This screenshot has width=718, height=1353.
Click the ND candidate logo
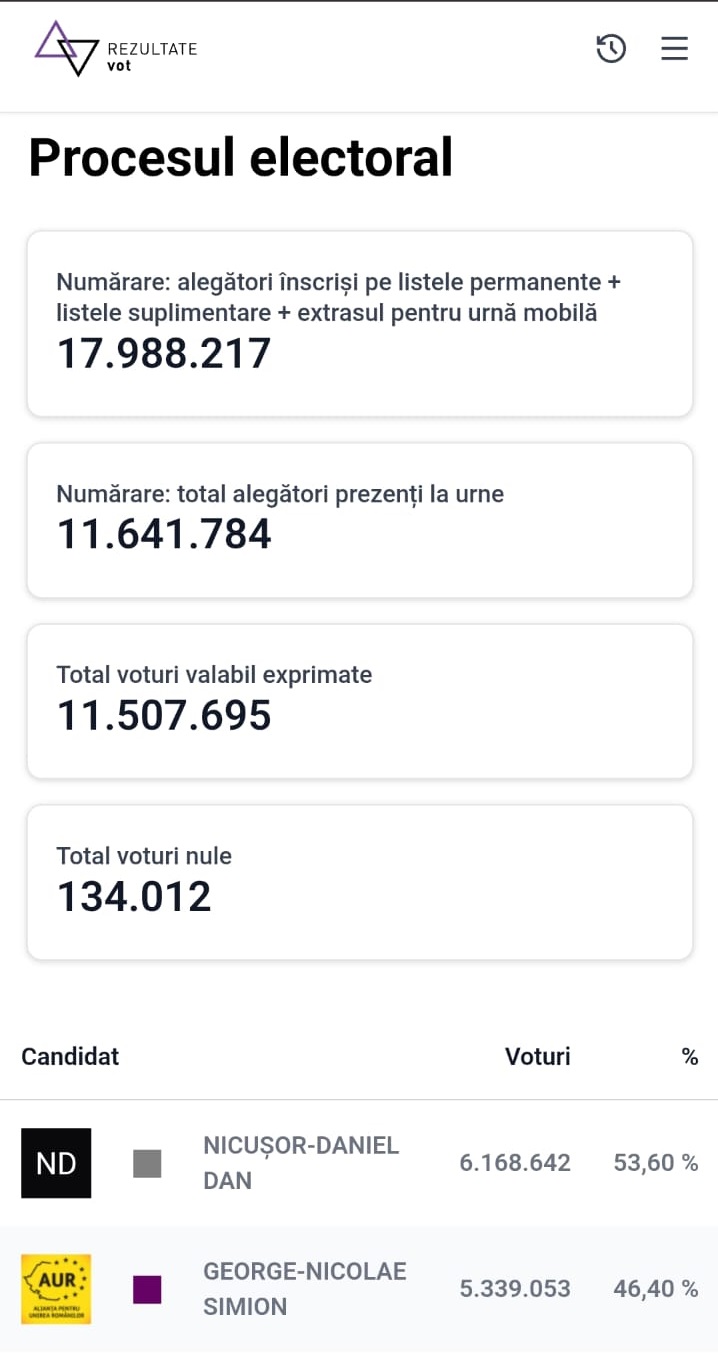[56, 1163]
